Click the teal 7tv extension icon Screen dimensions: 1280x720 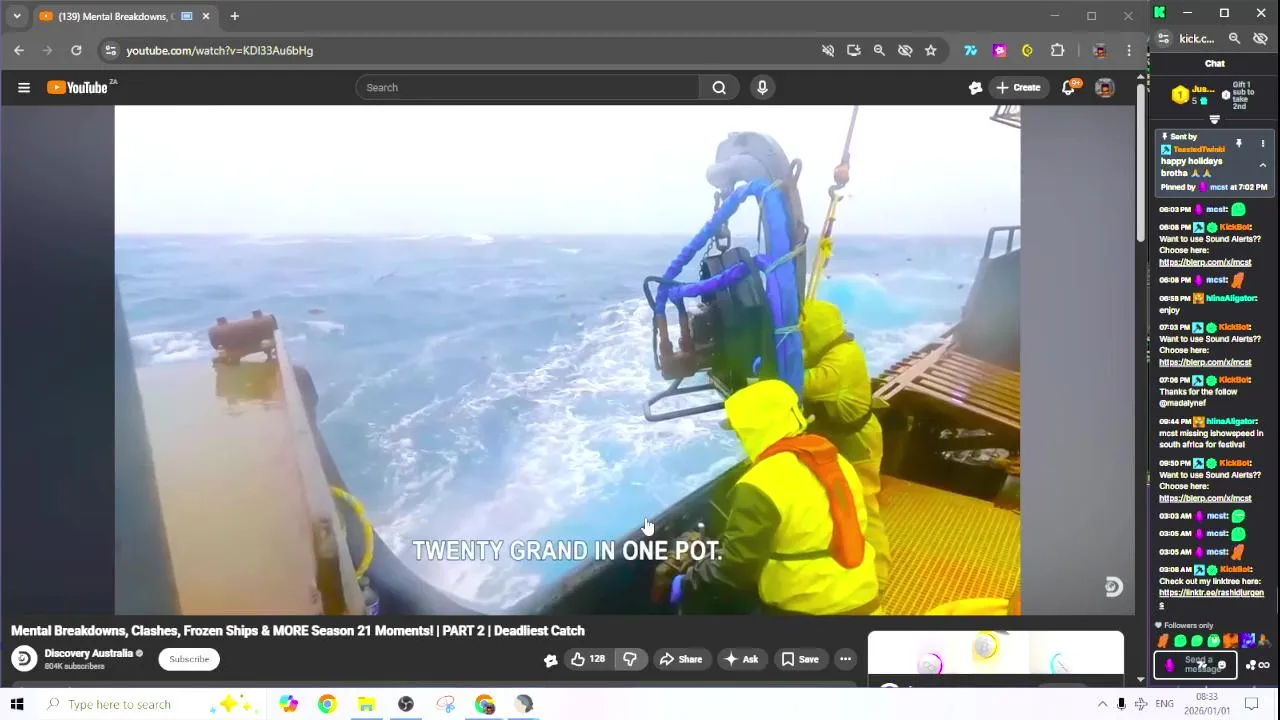click(x=970, y=50)
